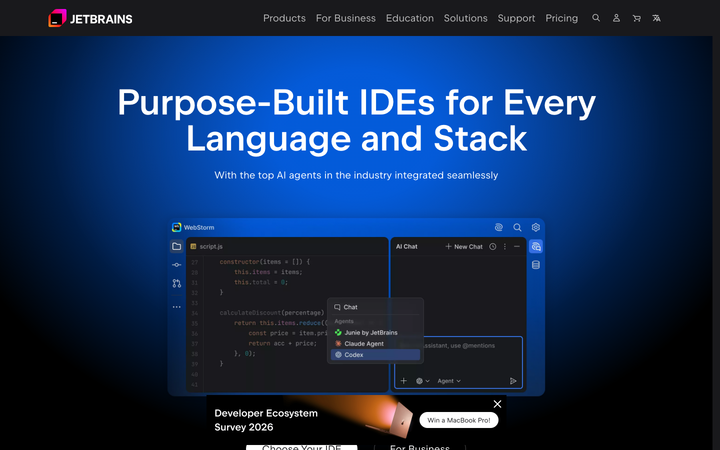Select Junie by JetBrains agent
The image size is (720, 450).
coord(375,332)
